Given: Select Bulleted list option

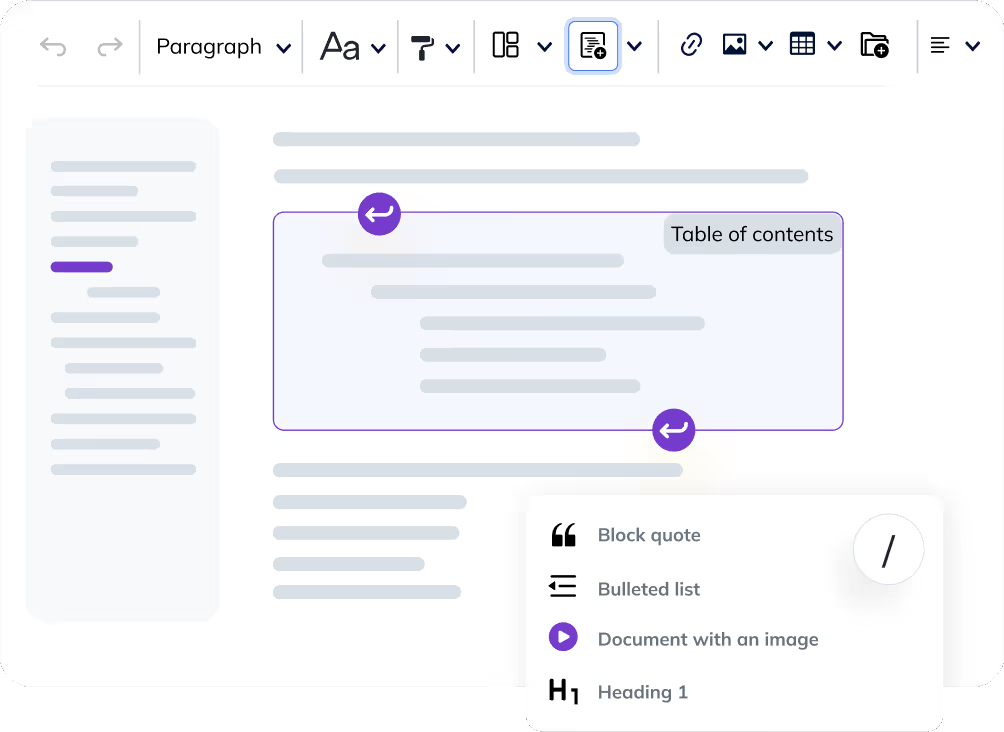Looking at the screenshot, I should coord(648,589).
